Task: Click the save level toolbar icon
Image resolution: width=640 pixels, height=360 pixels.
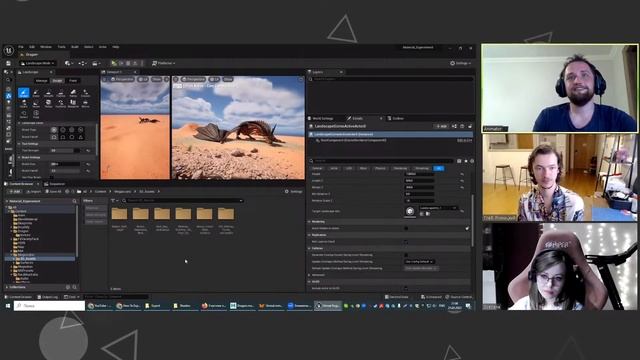Action: coord(8,63)
